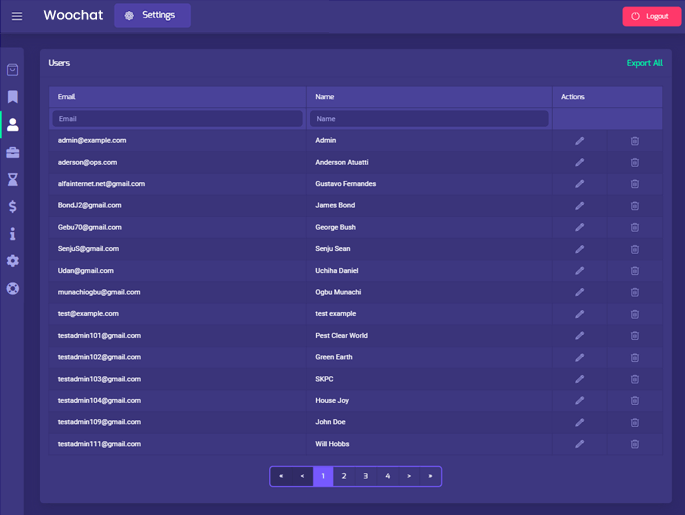Open the hamburger menu
Screen dimensions: 685x515
(17, 16)
